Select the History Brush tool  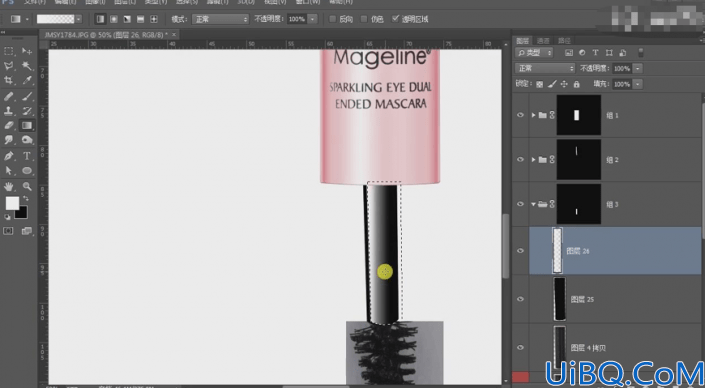[x=27, y=111]
